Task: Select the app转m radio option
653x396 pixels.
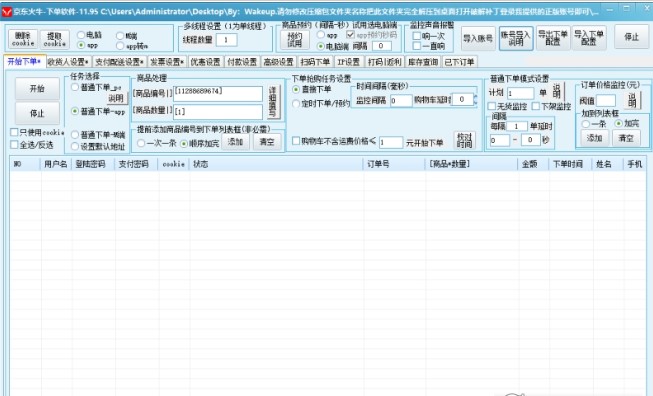Action: tap(120, 46)
